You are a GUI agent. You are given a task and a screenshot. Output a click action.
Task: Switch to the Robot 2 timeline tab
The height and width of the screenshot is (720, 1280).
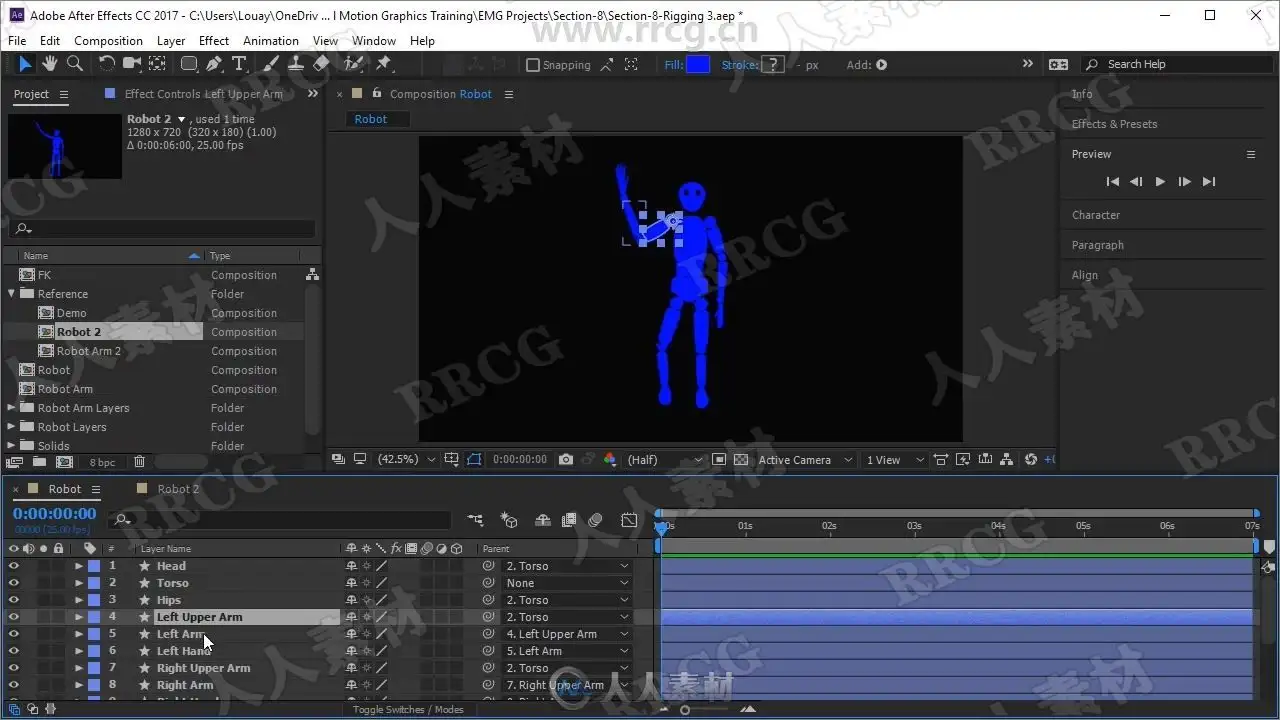pos(178,489)
